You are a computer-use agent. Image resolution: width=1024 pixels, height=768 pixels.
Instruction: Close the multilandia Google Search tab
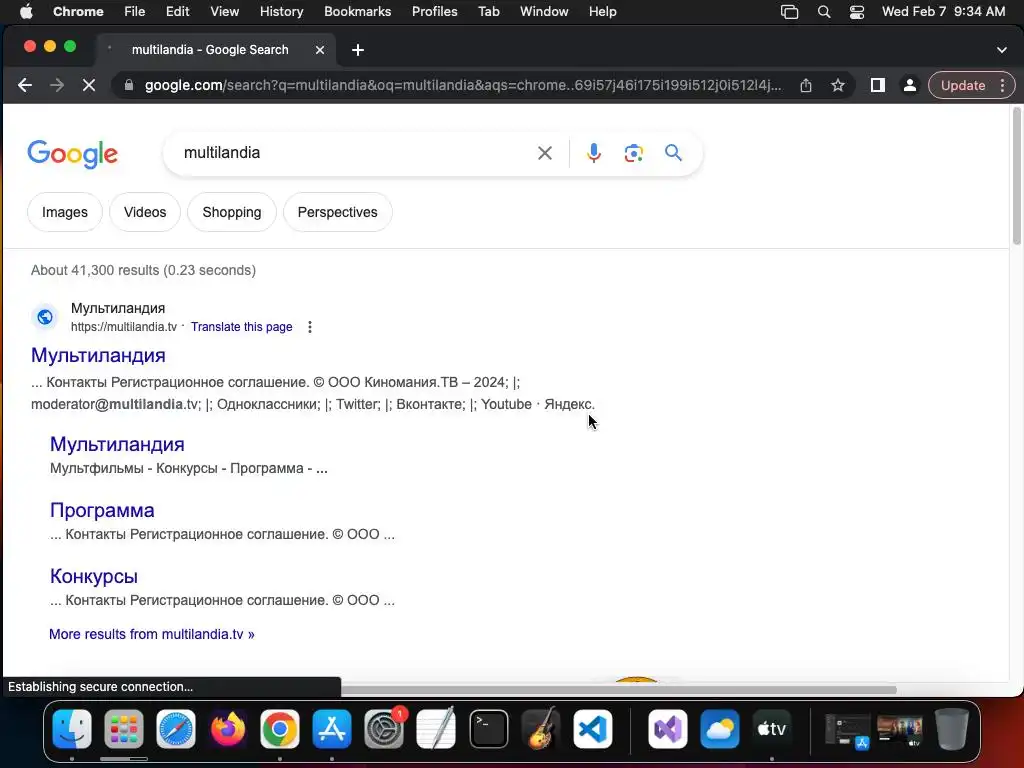[320, 50]
